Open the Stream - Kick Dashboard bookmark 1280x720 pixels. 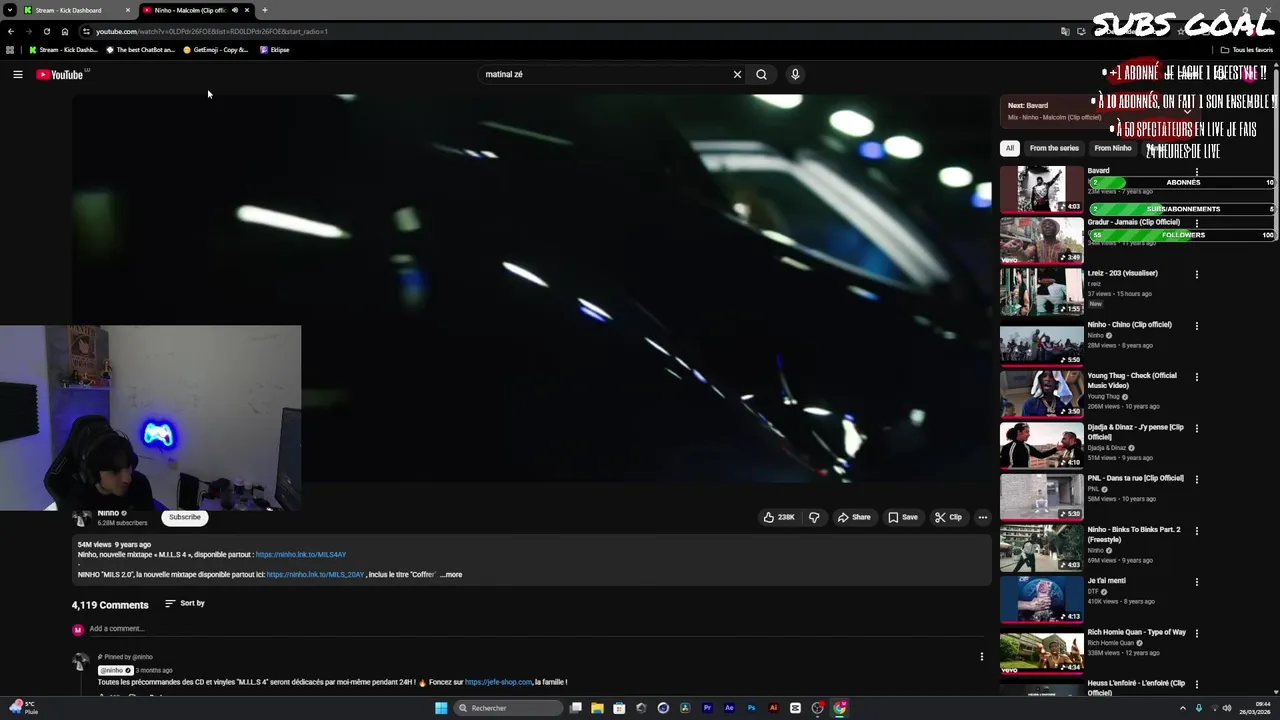(x=63, y=50)
